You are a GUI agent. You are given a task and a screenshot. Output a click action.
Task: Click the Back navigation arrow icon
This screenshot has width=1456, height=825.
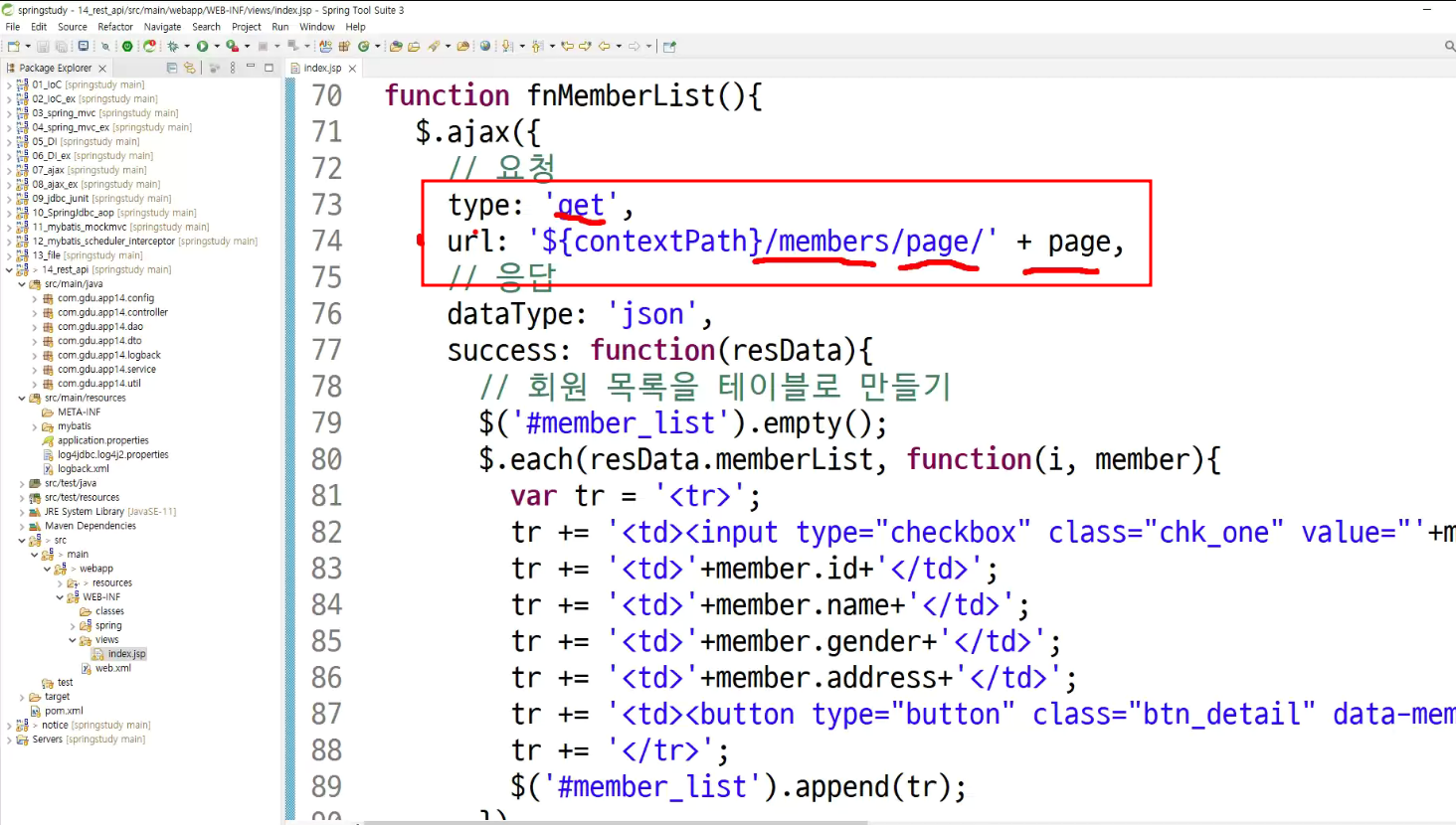click(604, 46)
